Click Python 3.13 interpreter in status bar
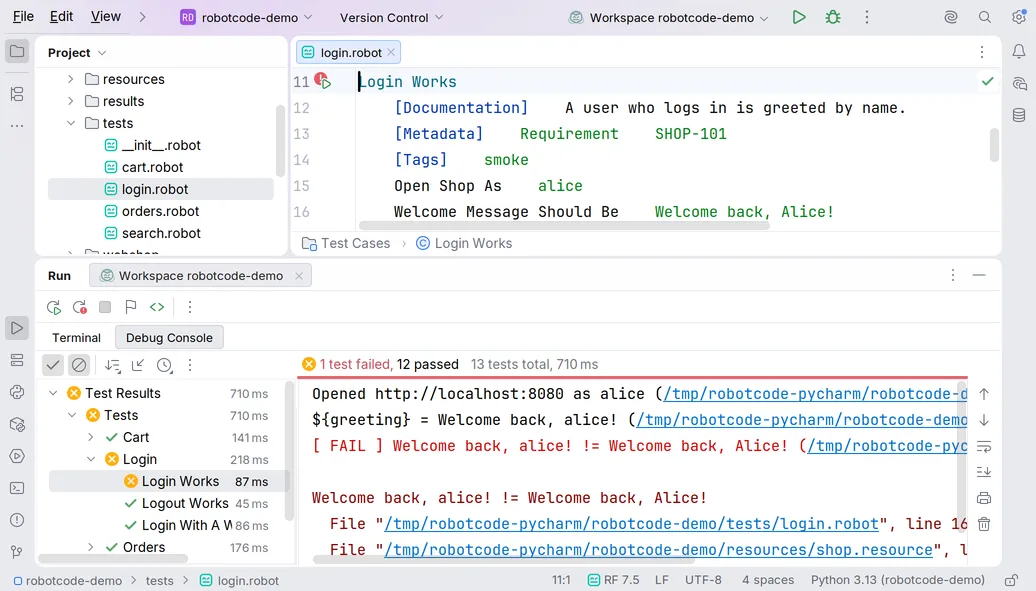This screenshot has width=1036, height=591. (897, 580)
